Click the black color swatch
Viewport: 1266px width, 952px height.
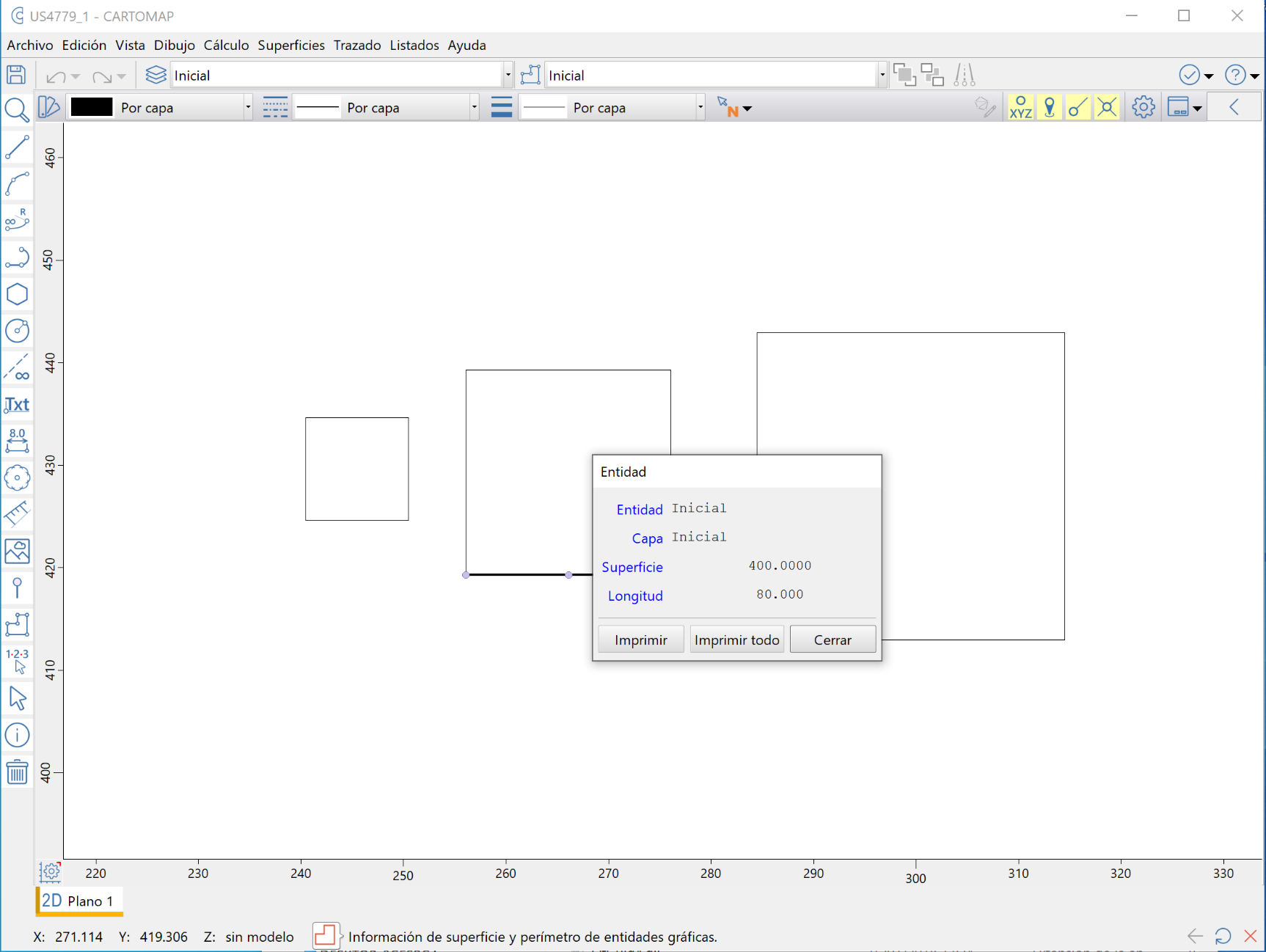pos(92,107)
